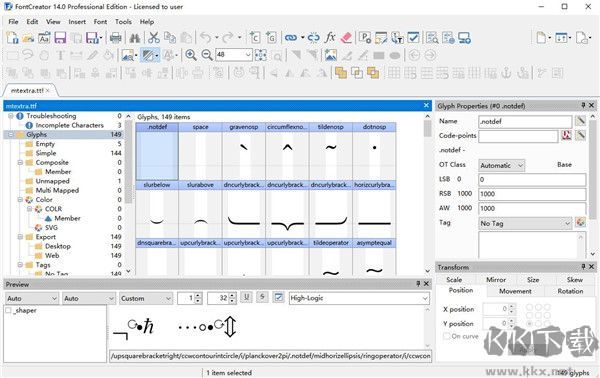The image size is (600, 378).
Task: Open the Custom dropdown in Preview
Action: click(x=146, y=298)
